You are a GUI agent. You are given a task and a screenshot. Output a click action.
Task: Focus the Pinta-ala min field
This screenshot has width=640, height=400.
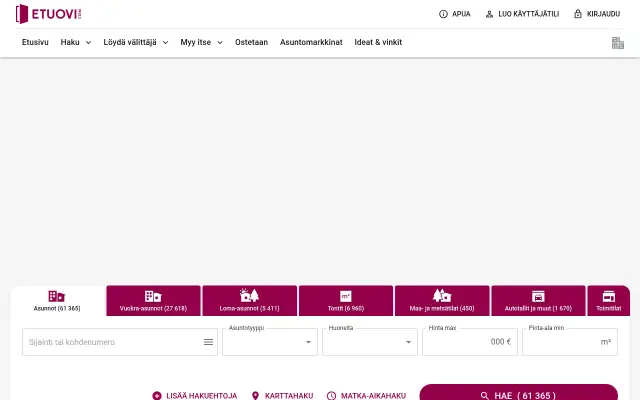570,342
